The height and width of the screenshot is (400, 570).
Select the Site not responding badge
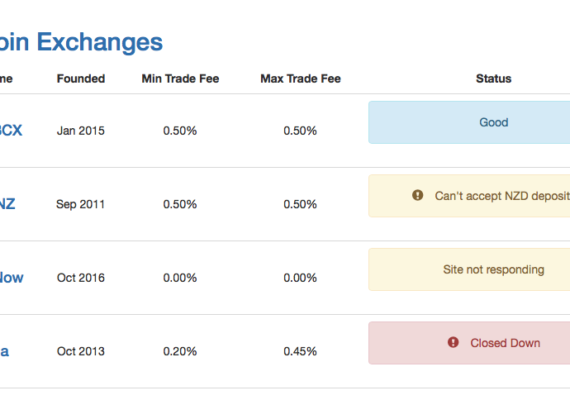[x=469, y=269]
